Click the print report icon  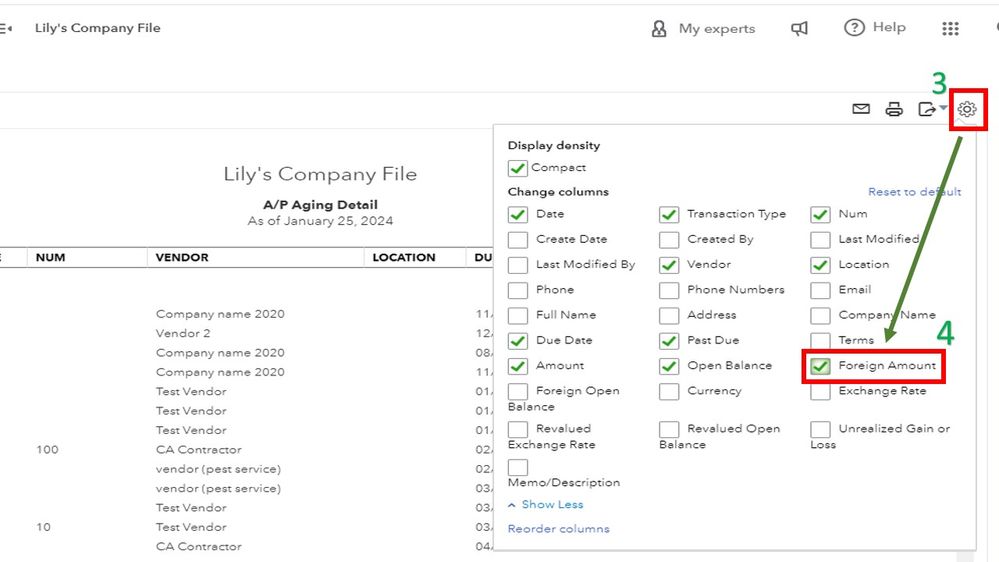pyautogui.click(x=894, y=109)
